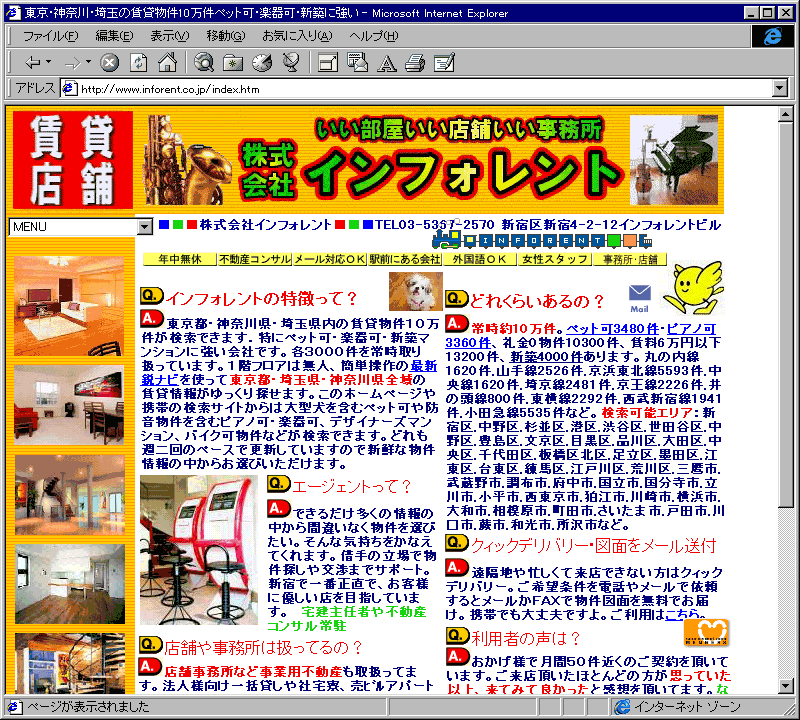The width and height of the screenshot is (800, 720).
Task: Click the white kitchen room photo
Action: tap(69, 584)
